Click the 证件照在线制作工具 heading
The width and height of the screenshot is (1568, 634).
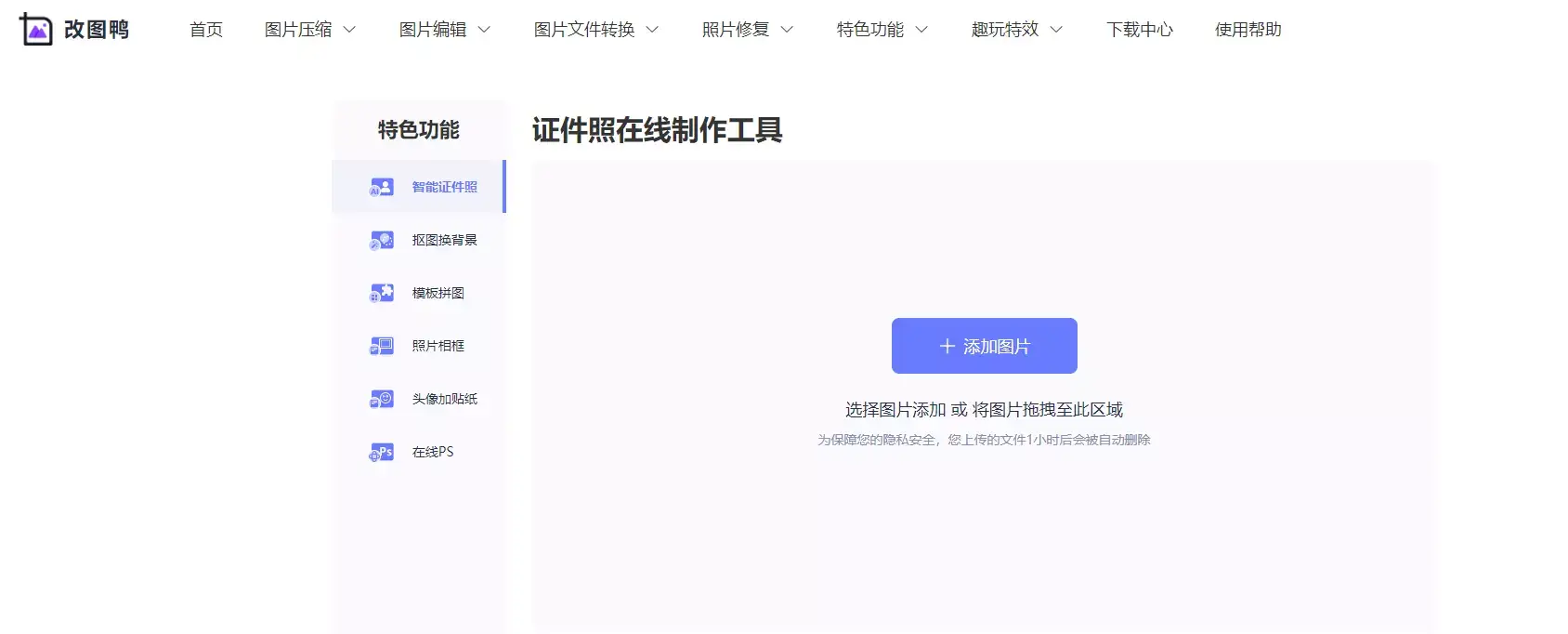[x=657, y=130]
